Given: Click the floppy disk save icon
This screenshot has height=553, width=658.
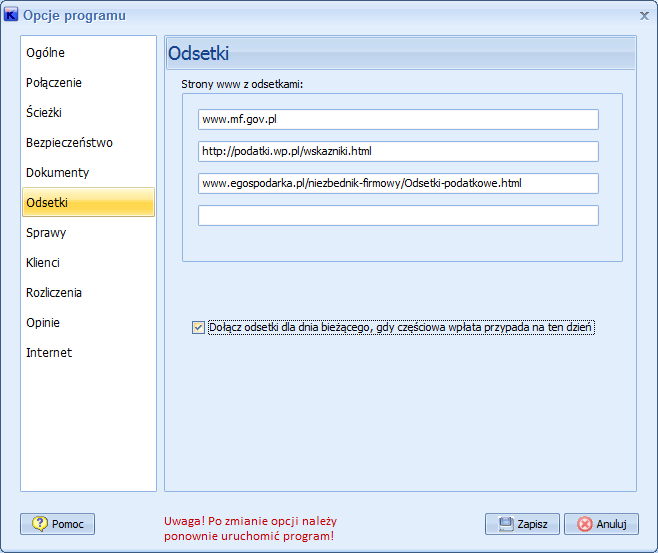Looking at the screenshot, I should tap(506, 524).
